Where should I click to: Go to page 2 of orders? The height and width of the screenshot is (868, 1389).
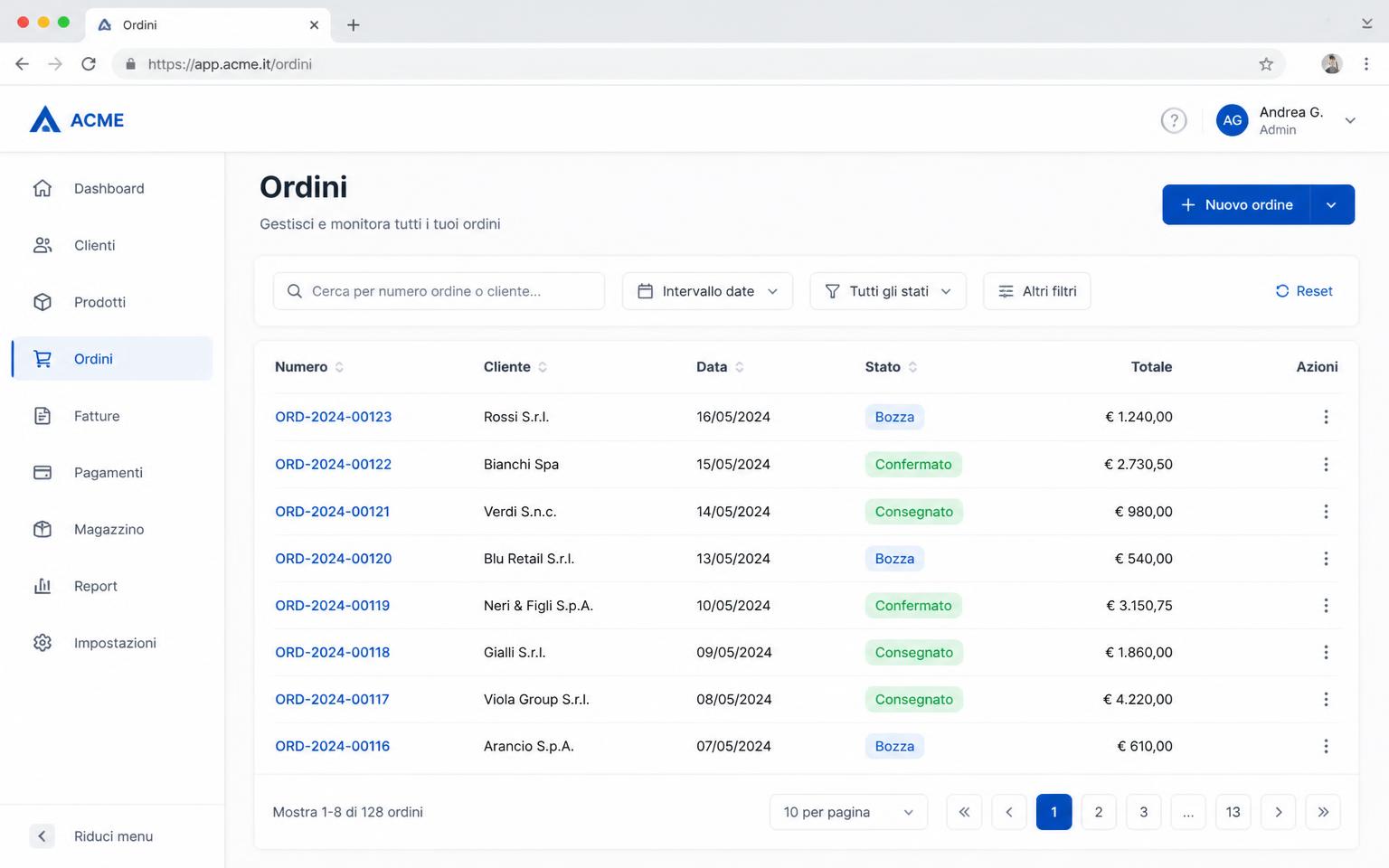[x=1099, y=812]
